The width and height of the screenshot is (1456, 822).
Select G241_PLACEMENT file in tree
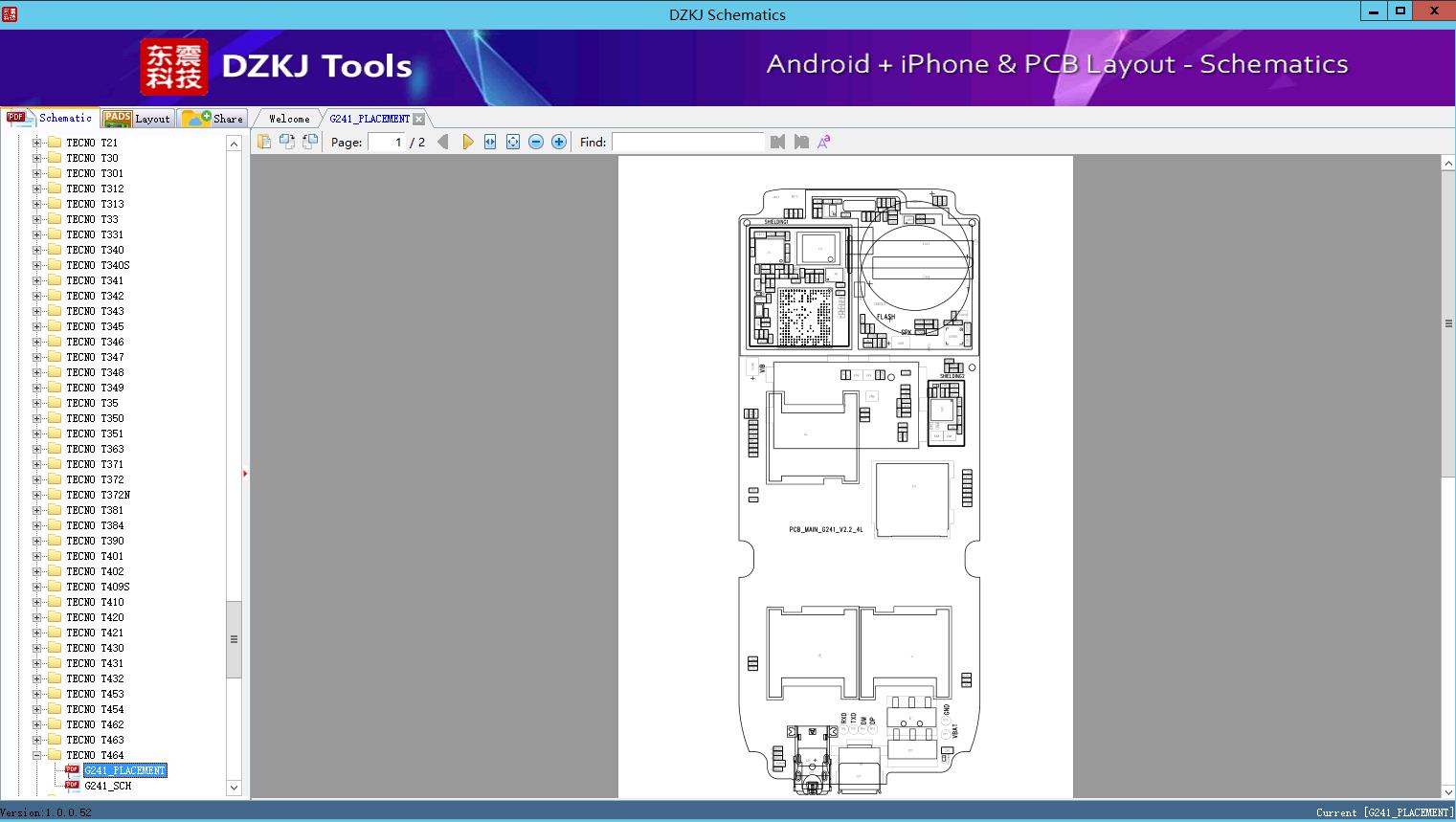[125, 770]
